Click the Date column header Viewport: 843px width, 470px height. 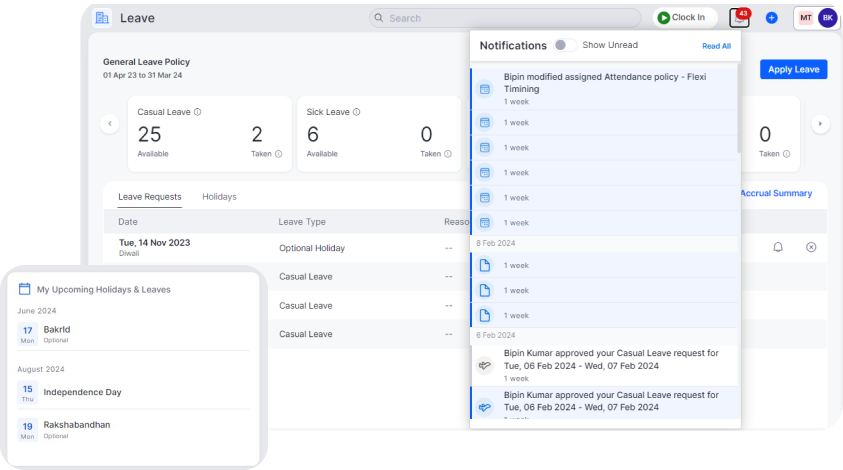click(128, 222)
